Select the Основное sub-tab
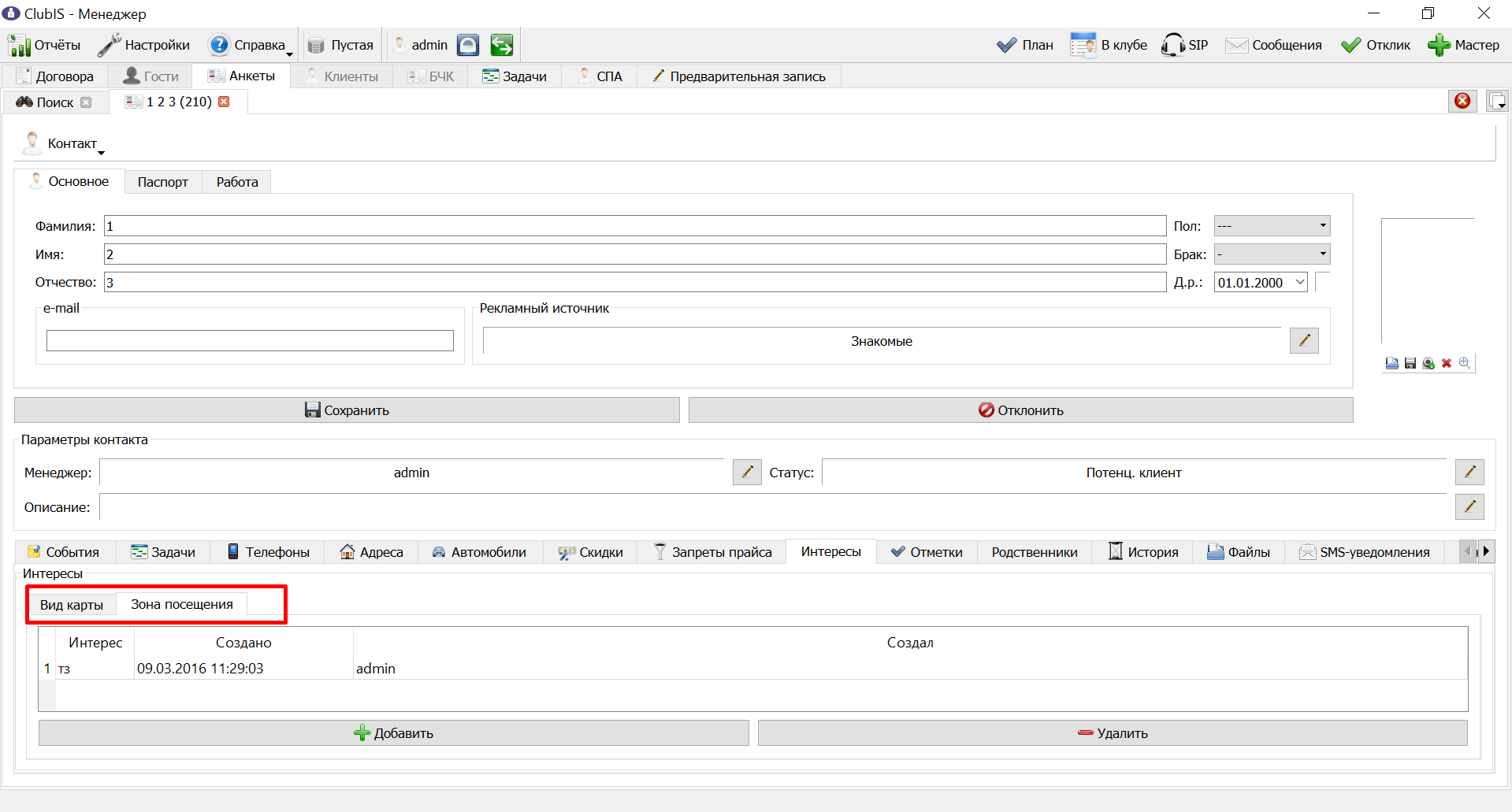This screenshot has height=812, width=1512. (69, 181)
